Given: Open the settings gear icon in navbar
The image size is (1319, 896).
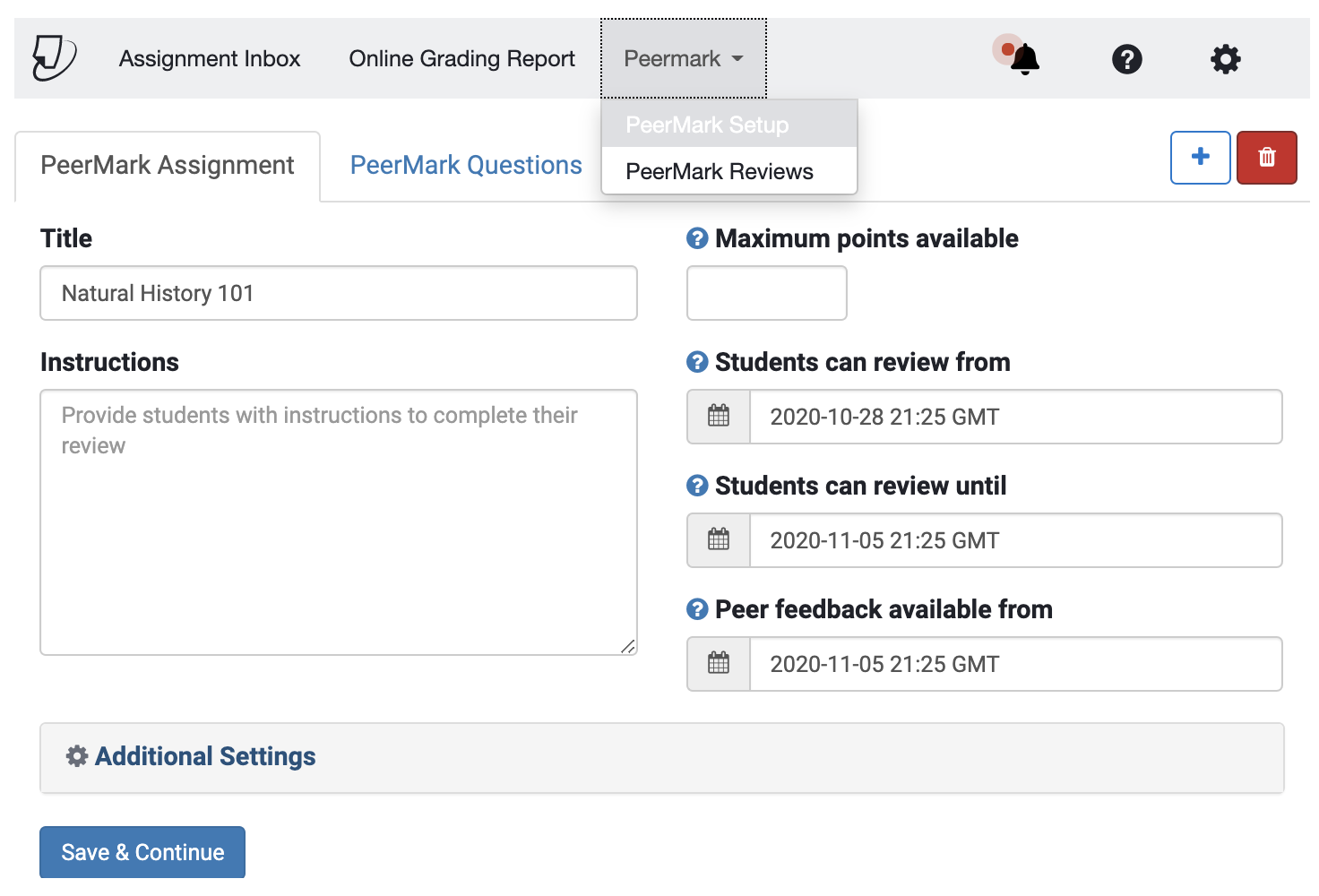Looking at the screenshot, I should (x=1226, y=59).
